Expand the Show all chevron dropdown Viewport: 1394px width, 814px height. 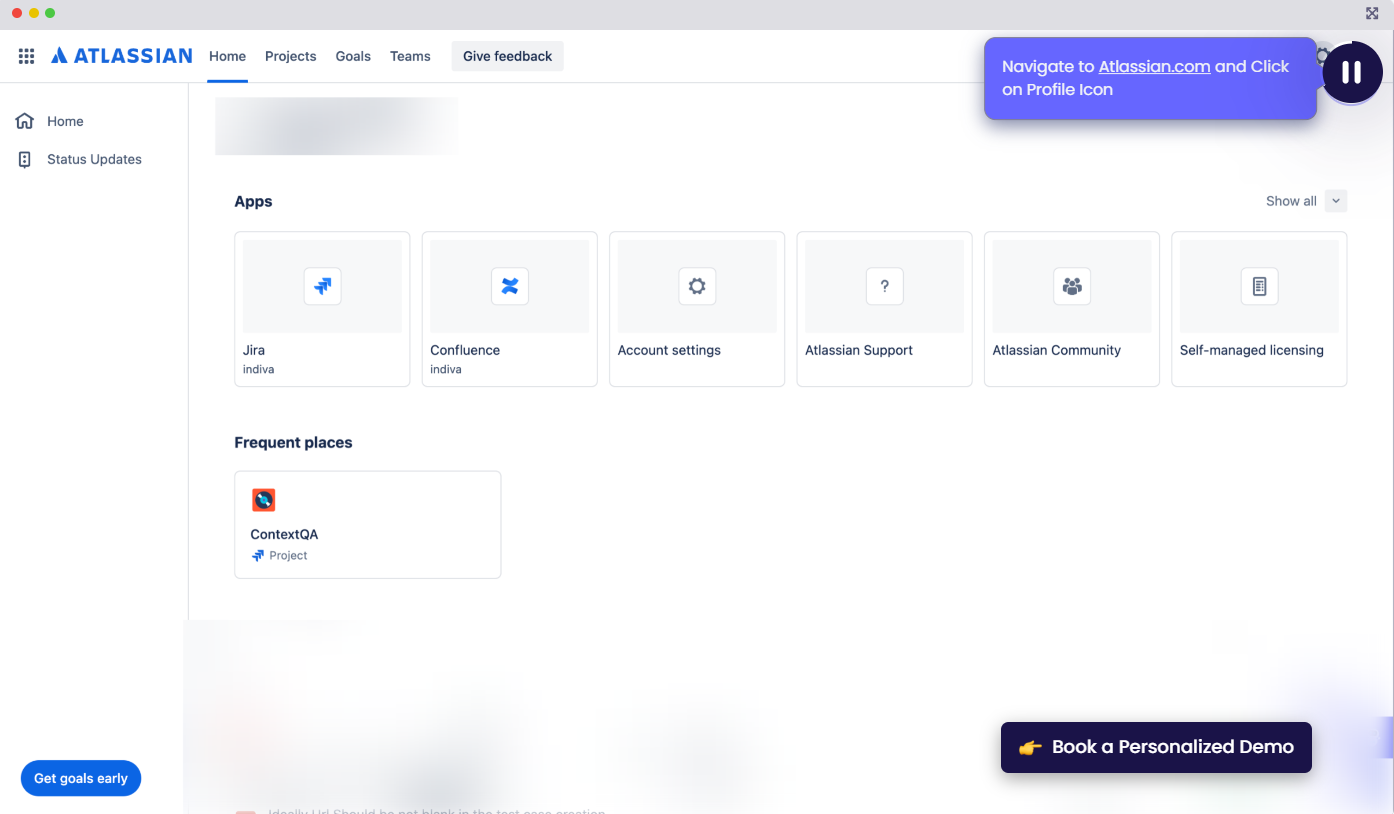tap(1336, 201)
